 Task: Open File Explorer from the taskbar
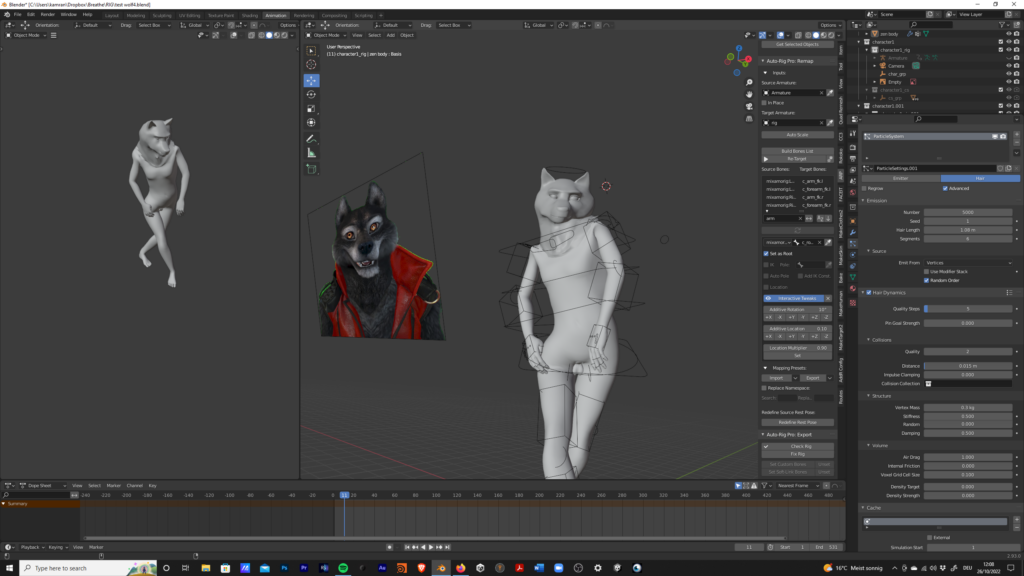point(206,568)
